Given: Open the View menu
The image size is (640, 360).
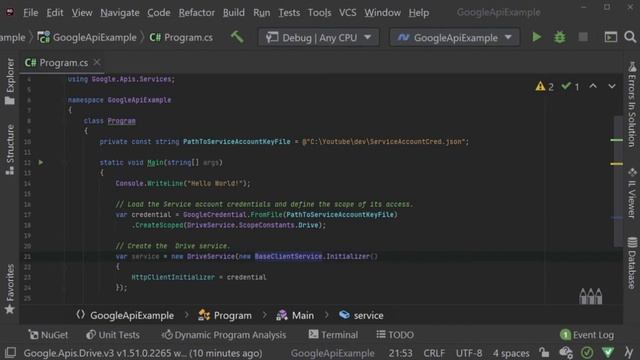Looking at the screenshot, I should click(x=82, y=13).
